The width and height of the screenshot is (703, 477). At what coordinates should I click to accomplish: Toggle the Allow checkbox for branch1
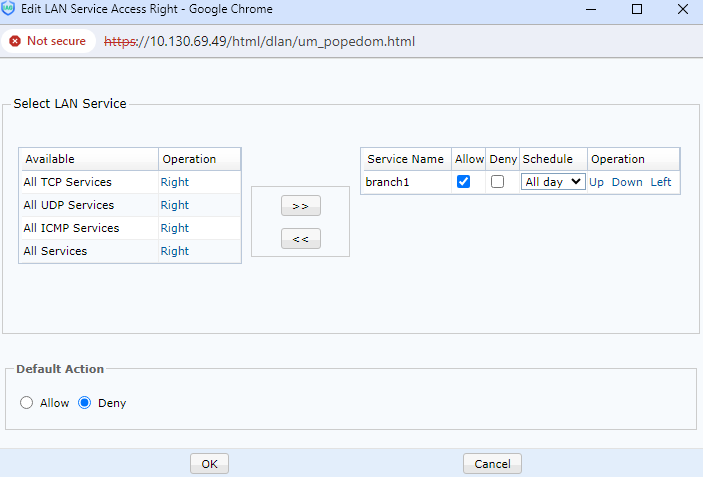(463, 182)
